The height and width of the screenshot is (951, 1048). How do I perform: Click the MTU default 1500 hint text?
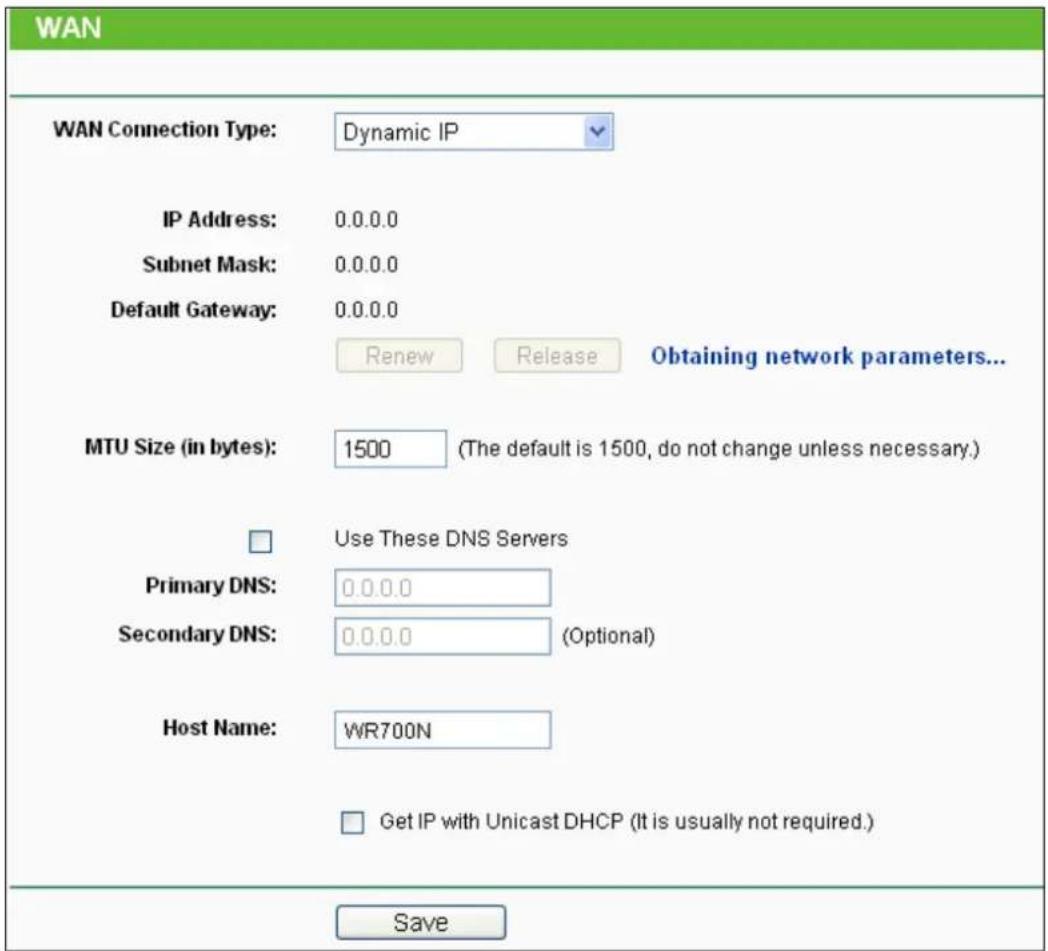coord(718,448)
